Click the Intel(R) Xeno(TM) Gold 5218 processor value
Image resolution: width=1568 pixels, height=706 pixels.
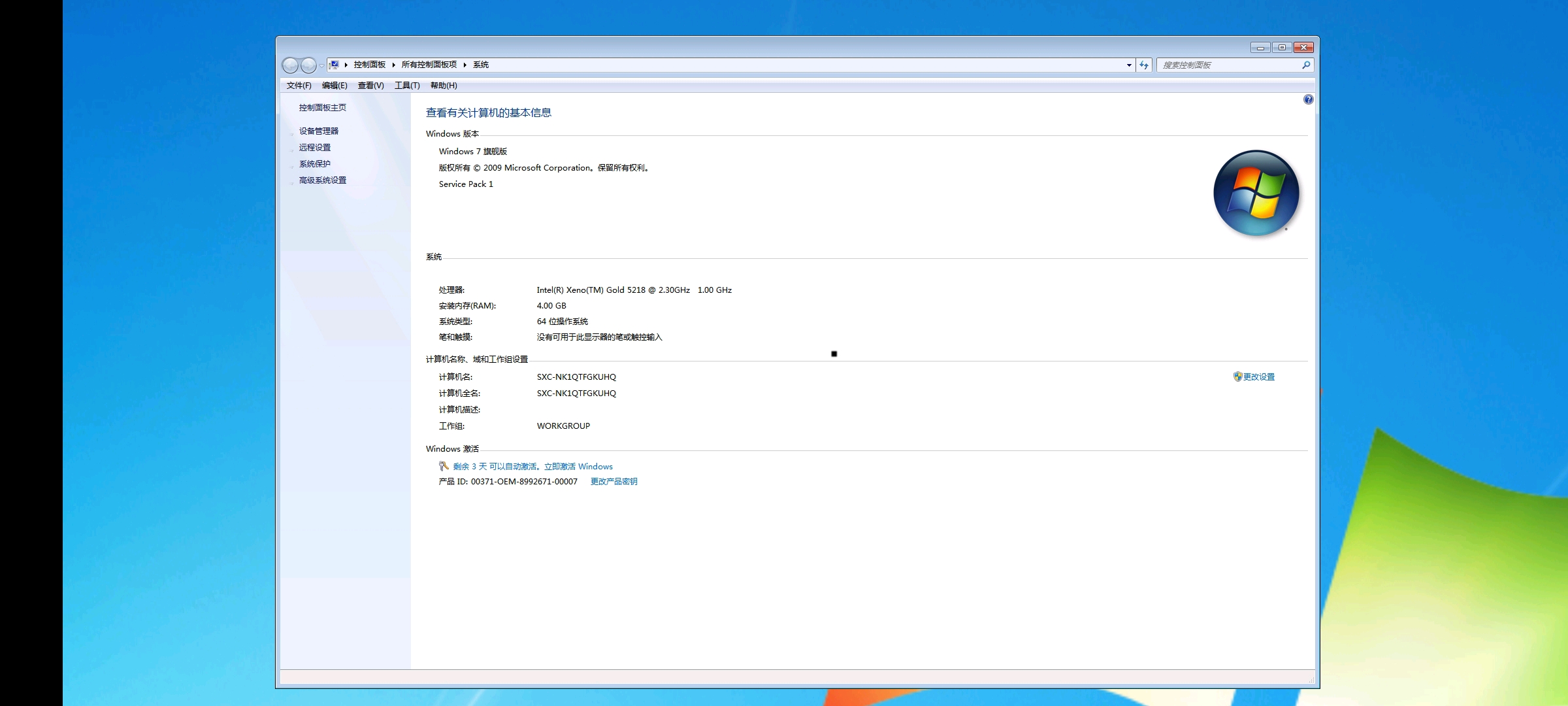634,290
